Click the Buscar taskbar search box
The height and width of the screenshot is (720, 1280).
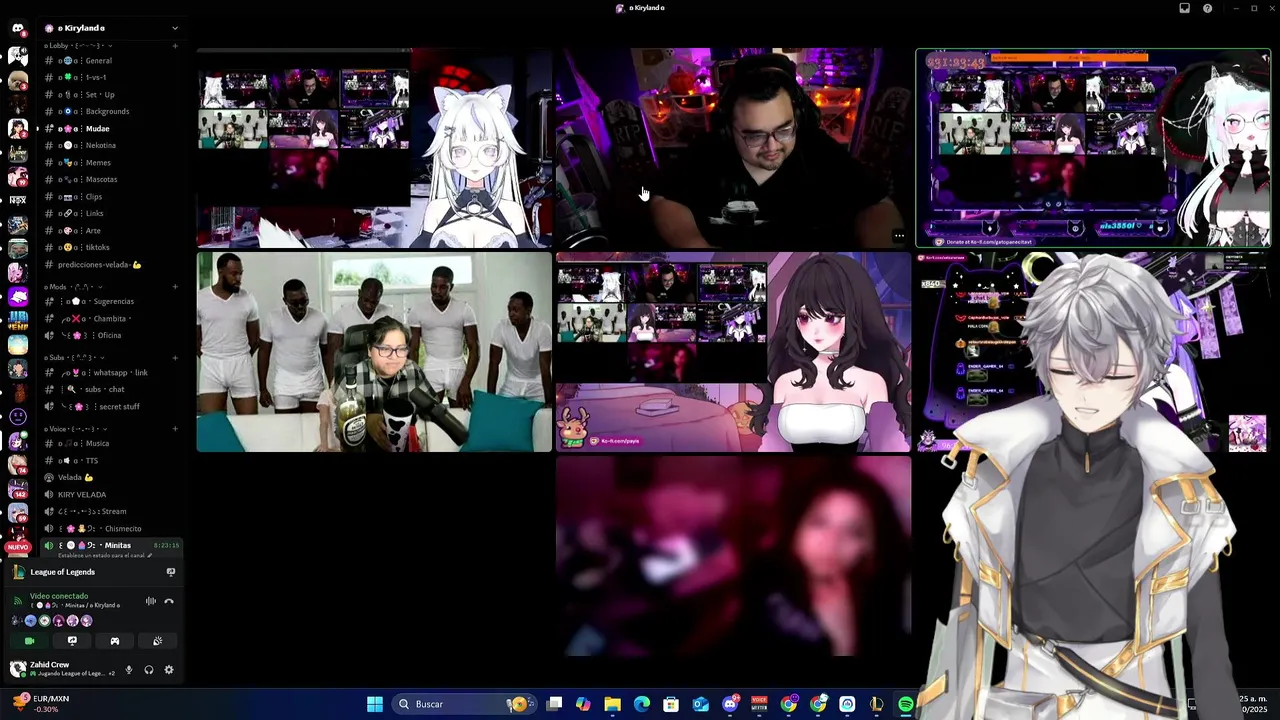coord(462,704)
